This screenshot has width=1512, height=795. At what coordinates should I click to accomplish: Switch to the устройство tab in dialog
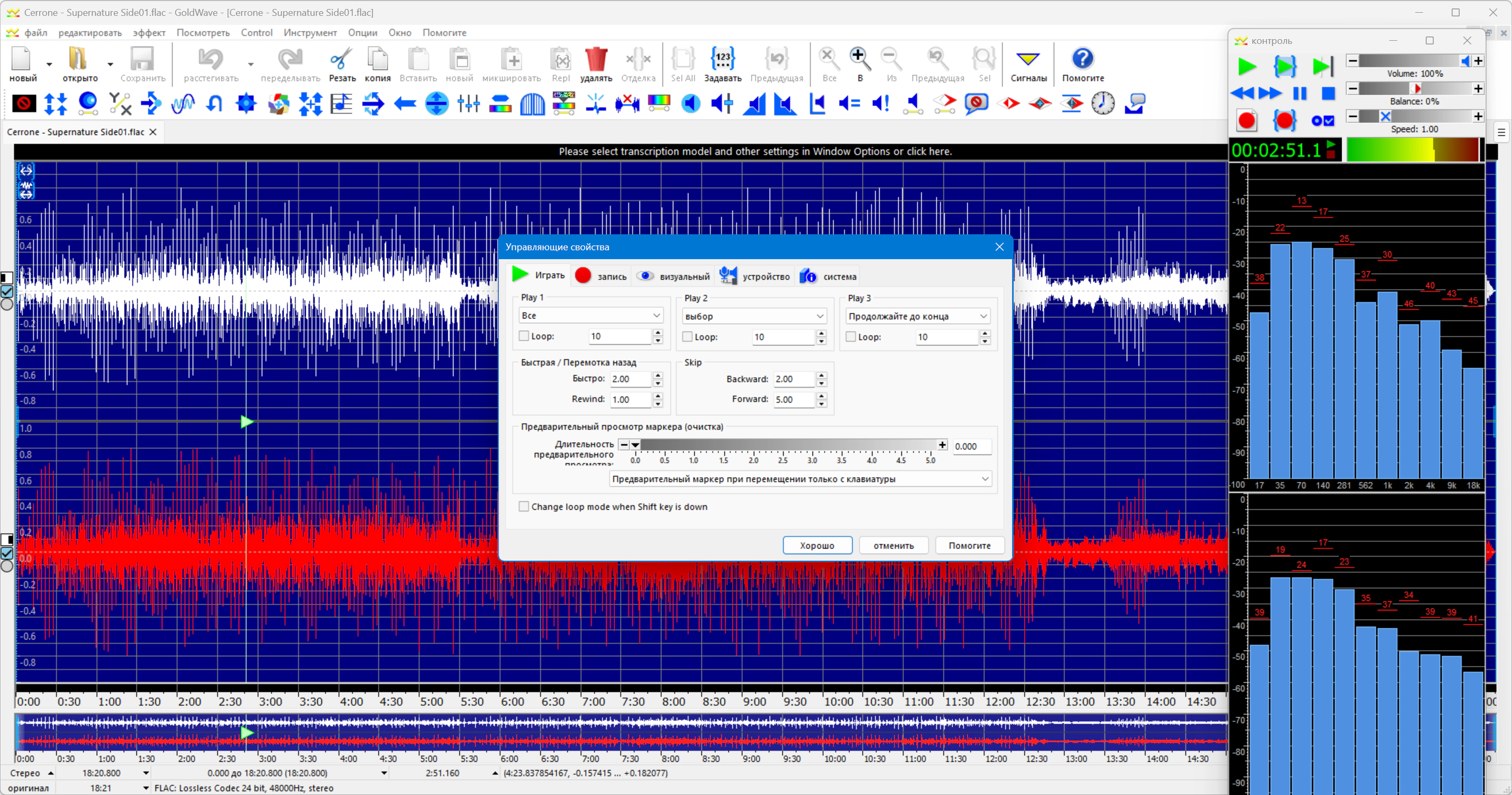pos(755,276)
